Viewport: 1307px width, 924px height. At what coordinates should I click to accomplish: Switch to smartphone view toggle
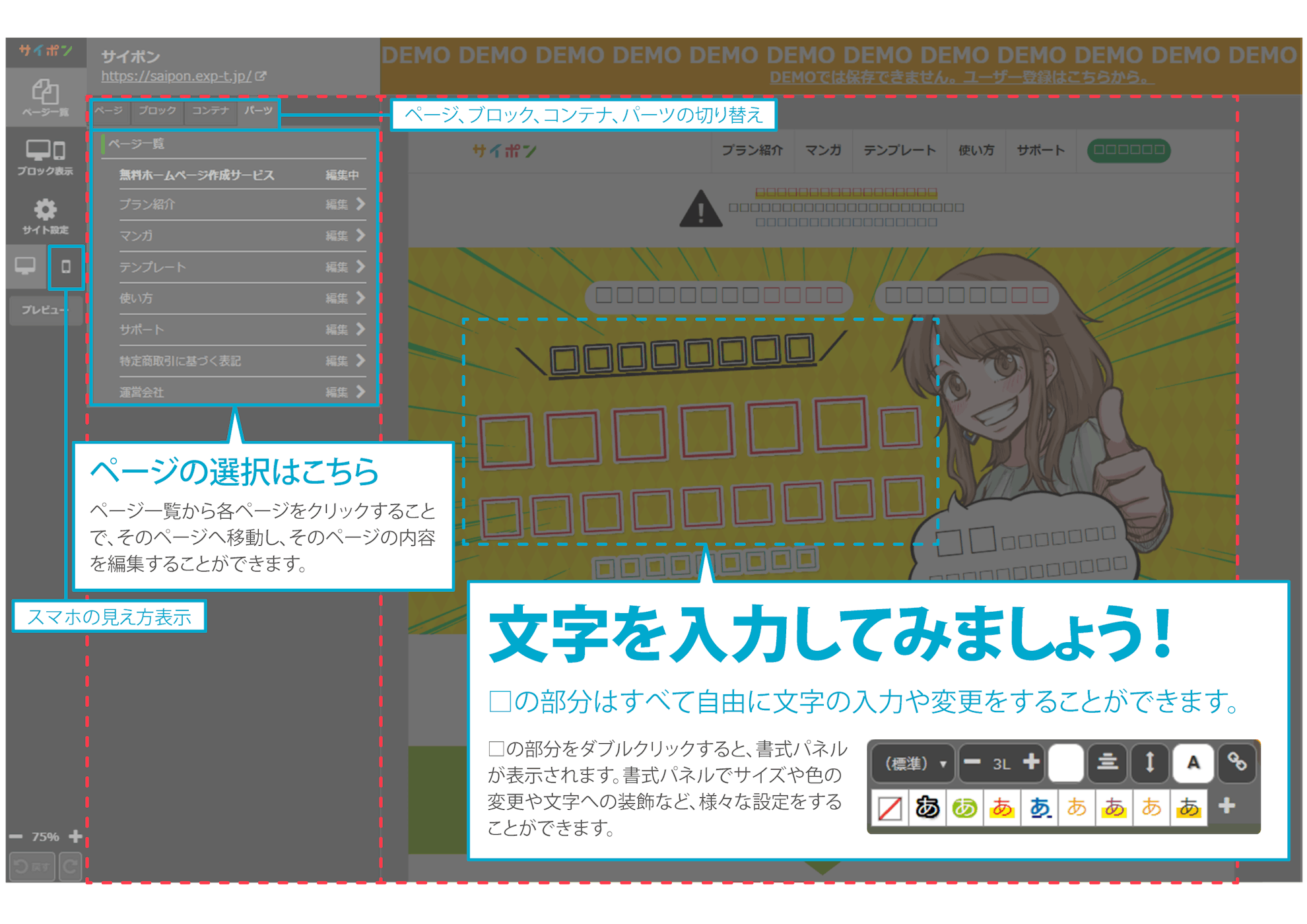tap(65, 267)
